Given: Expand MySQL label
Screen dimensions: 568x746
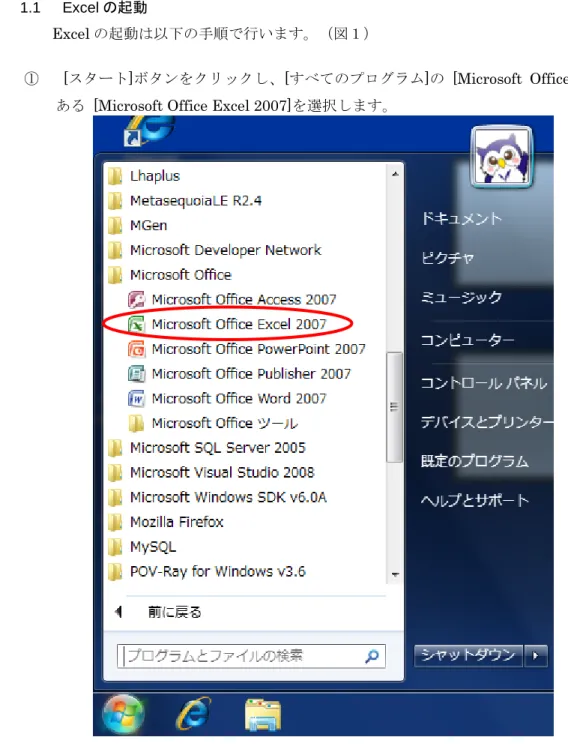Looking at the screenshot, I should pyautogui.click(x=153, y=547).
